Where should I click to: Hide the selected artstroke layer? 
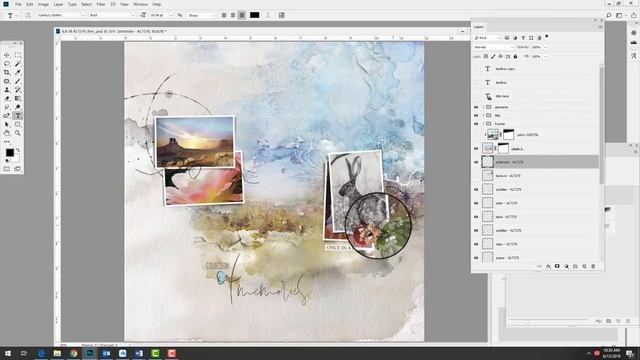coord(476,162)
